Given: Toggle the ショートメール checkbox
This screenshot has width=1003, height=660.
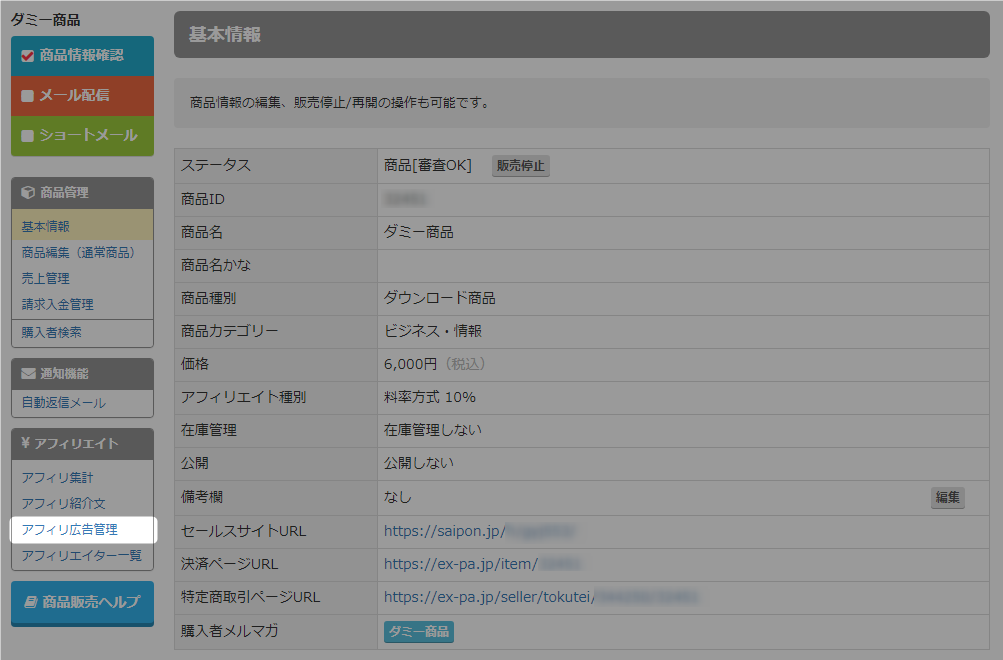Looking at the screenshot, I should tap(28, 136).
